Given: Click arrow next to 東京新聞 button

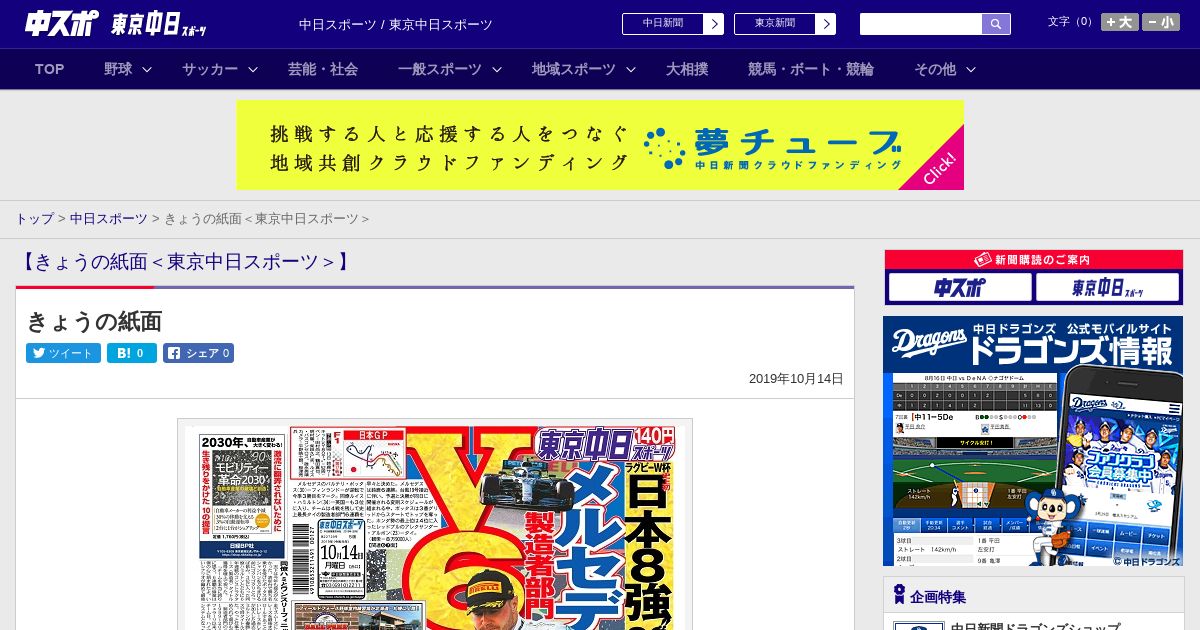Looking at the screenshot, I should [825, 24].
